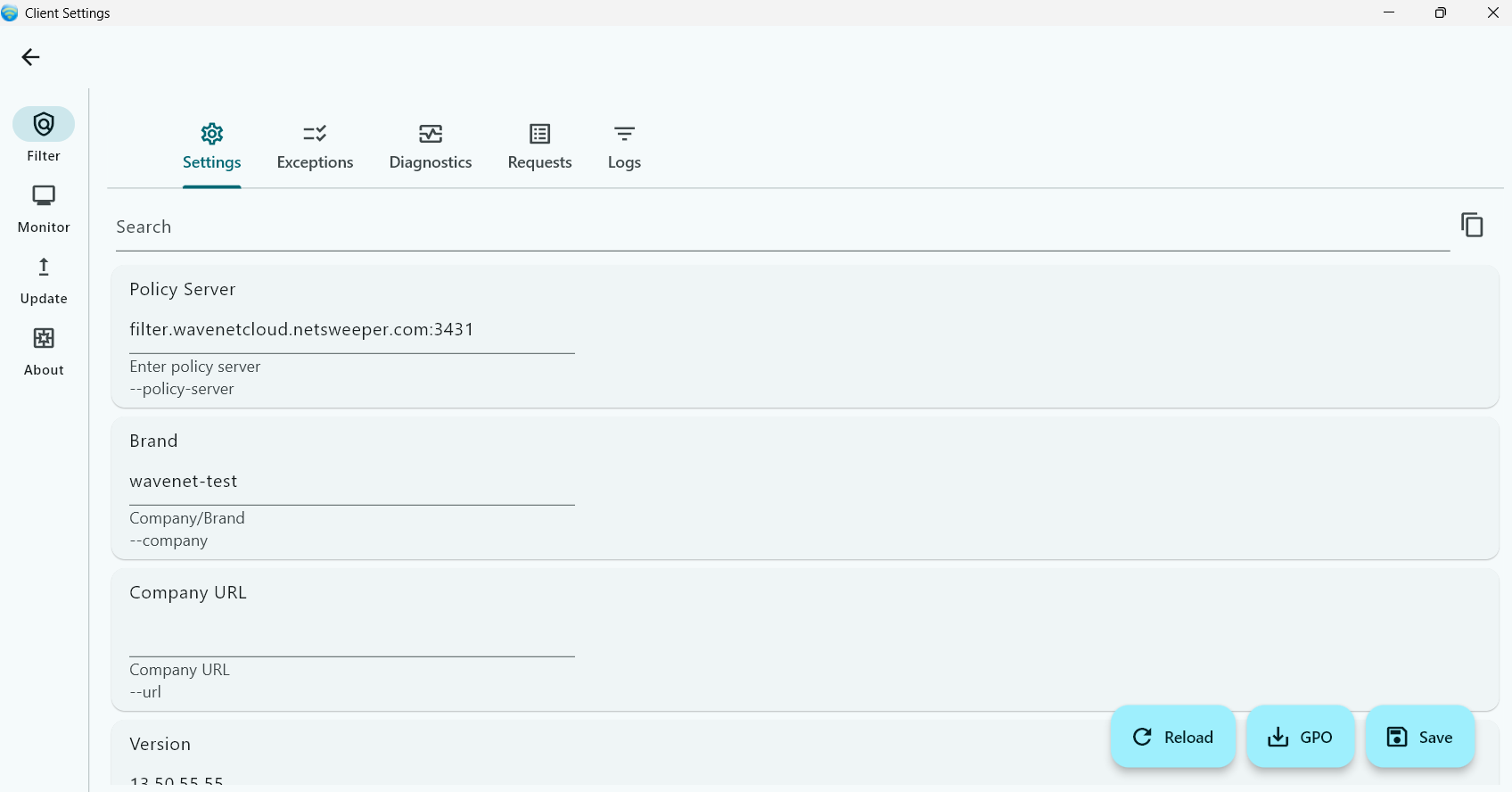This screenshot has width=1512, height=792.
Task: Switch to the Exceptions tab
Action: click(315, 148)
